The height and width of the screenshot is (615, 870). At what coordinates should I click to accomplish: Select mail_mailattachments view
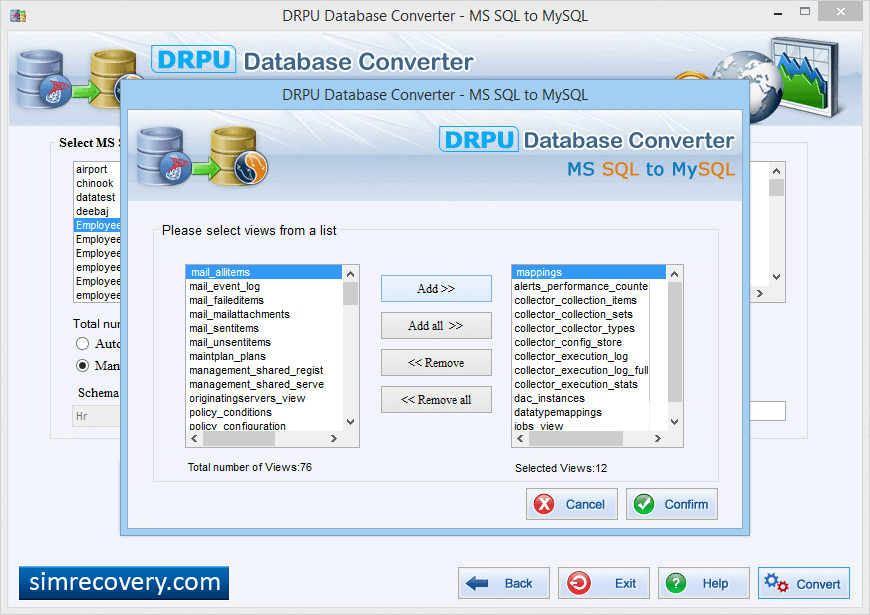click(x=264, y=314)
